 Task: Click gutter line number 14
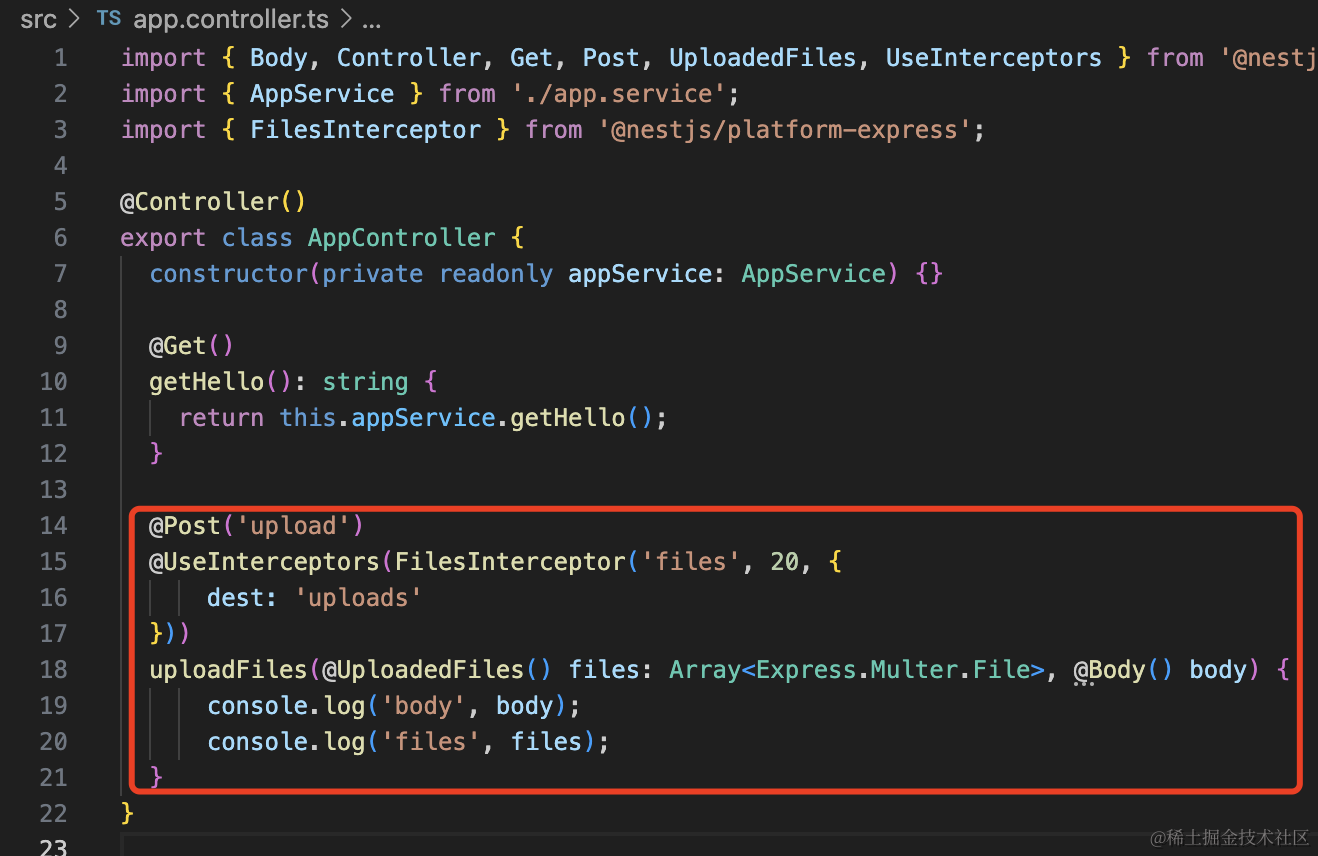[x=54, y=526]
